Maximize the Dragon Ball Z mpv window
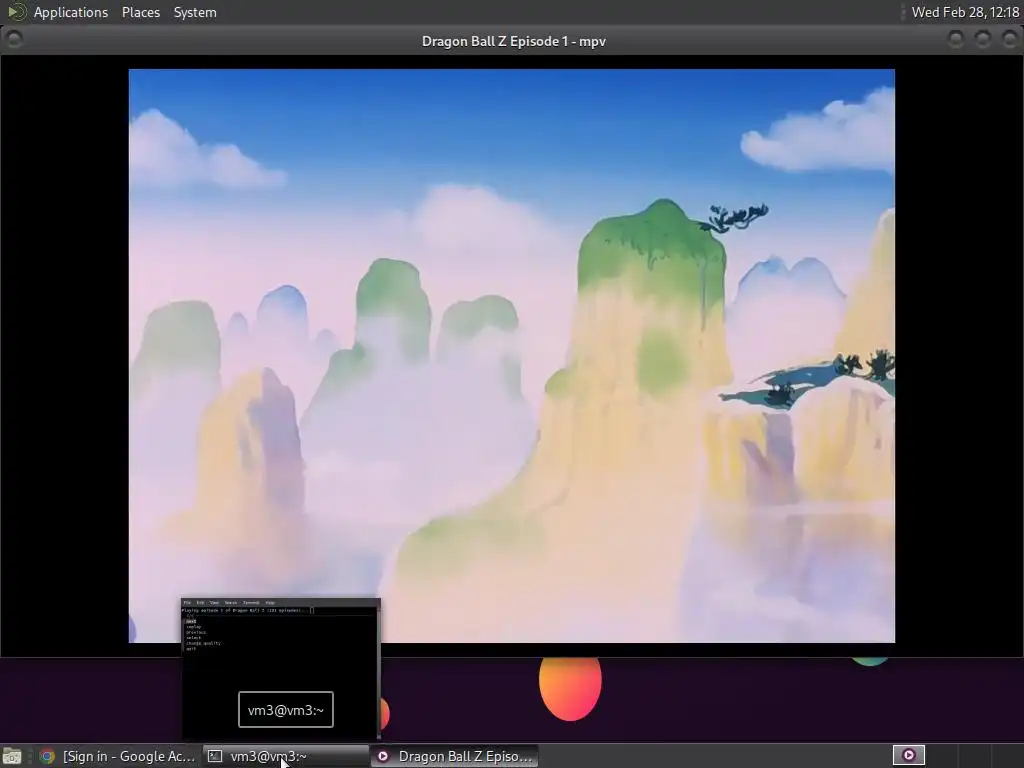Screen dimensions: 1024x768 982,40
